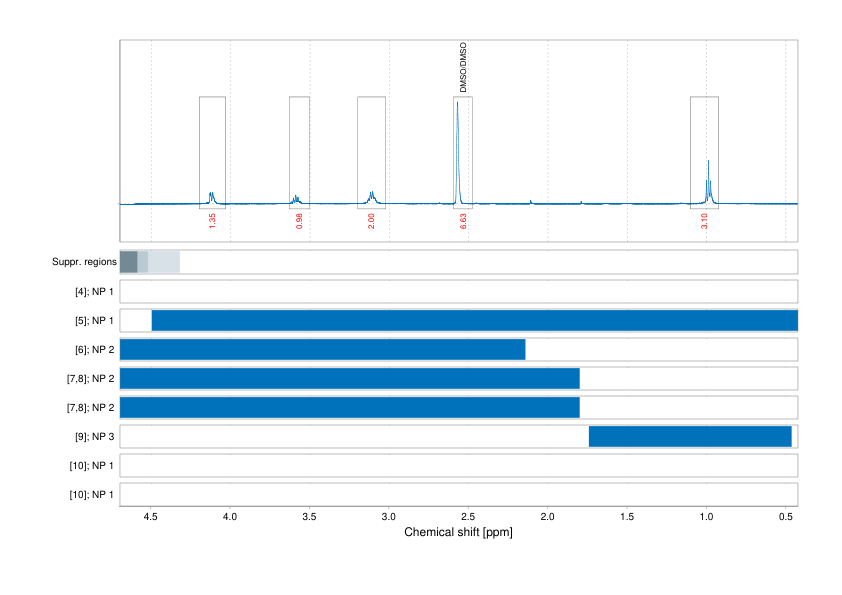Screen dimensions: 842x595
Task: Click the gray suppressed region swatch
Action: click(130, 261)
